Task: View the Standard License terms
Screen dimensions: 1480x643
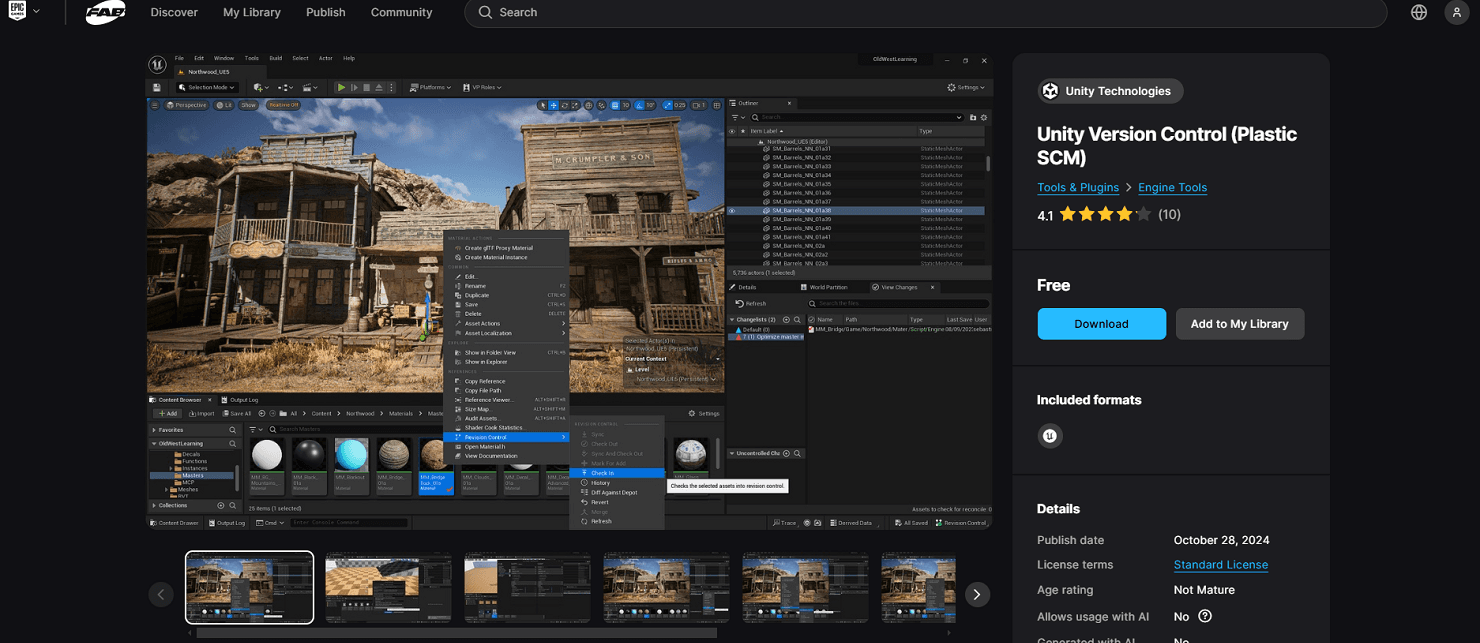Action: pyautogui.click(x=1220, y=564)
